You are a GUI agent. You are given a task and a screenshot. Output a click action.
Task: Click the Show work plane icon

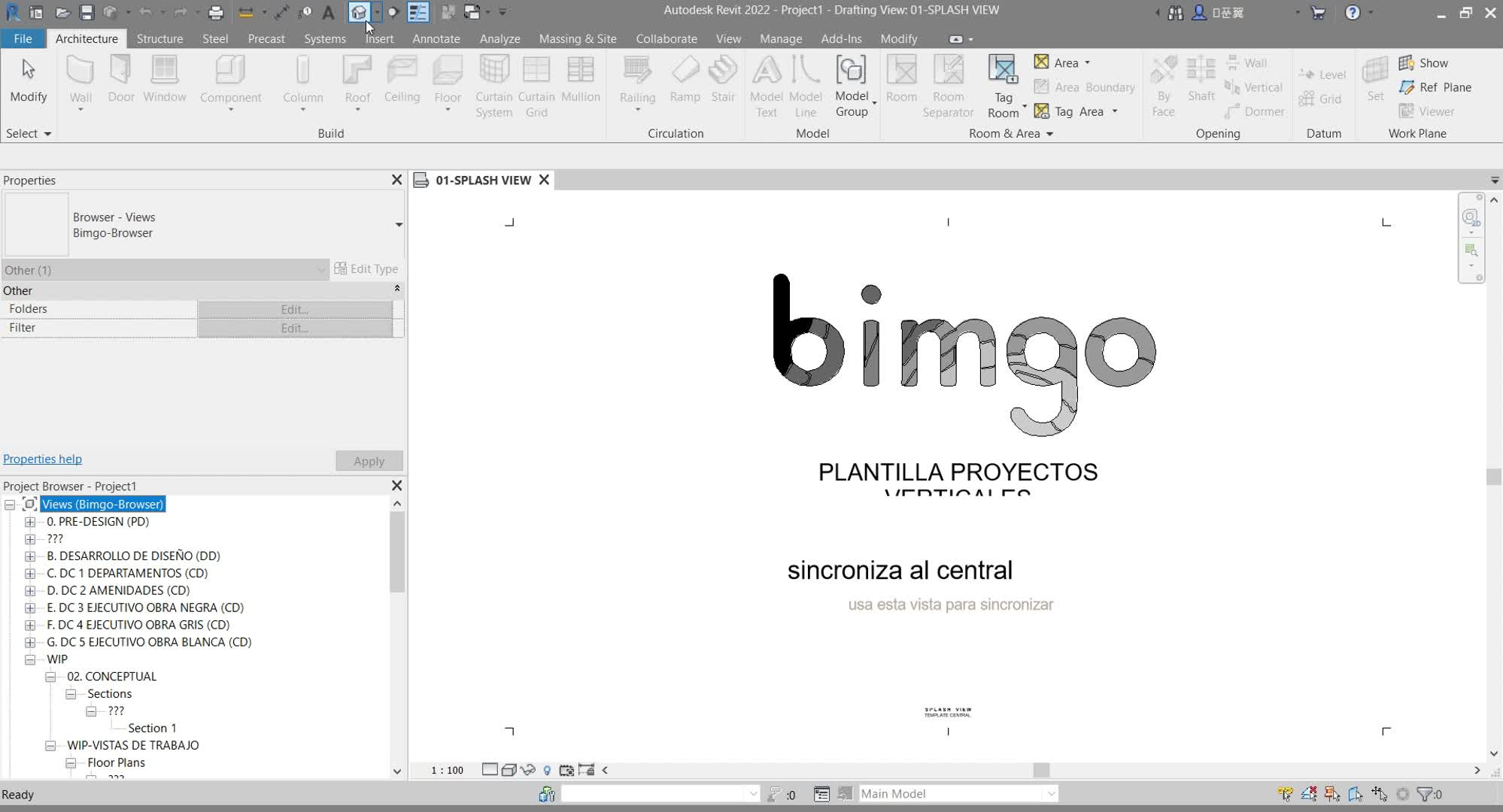click(x=1406, y=62)
